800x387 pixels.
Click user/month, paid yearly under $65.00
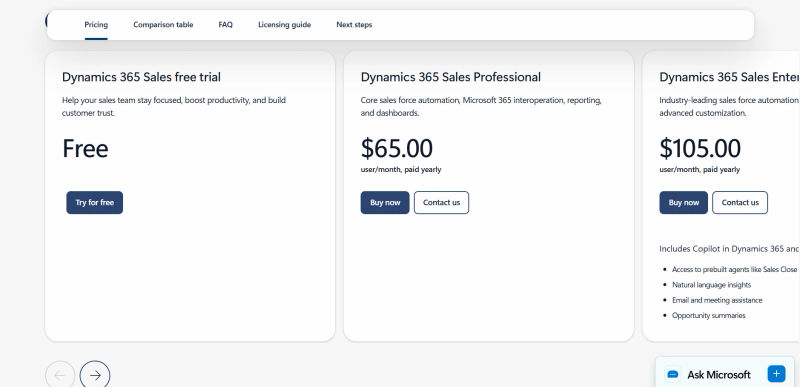(401, 169)
